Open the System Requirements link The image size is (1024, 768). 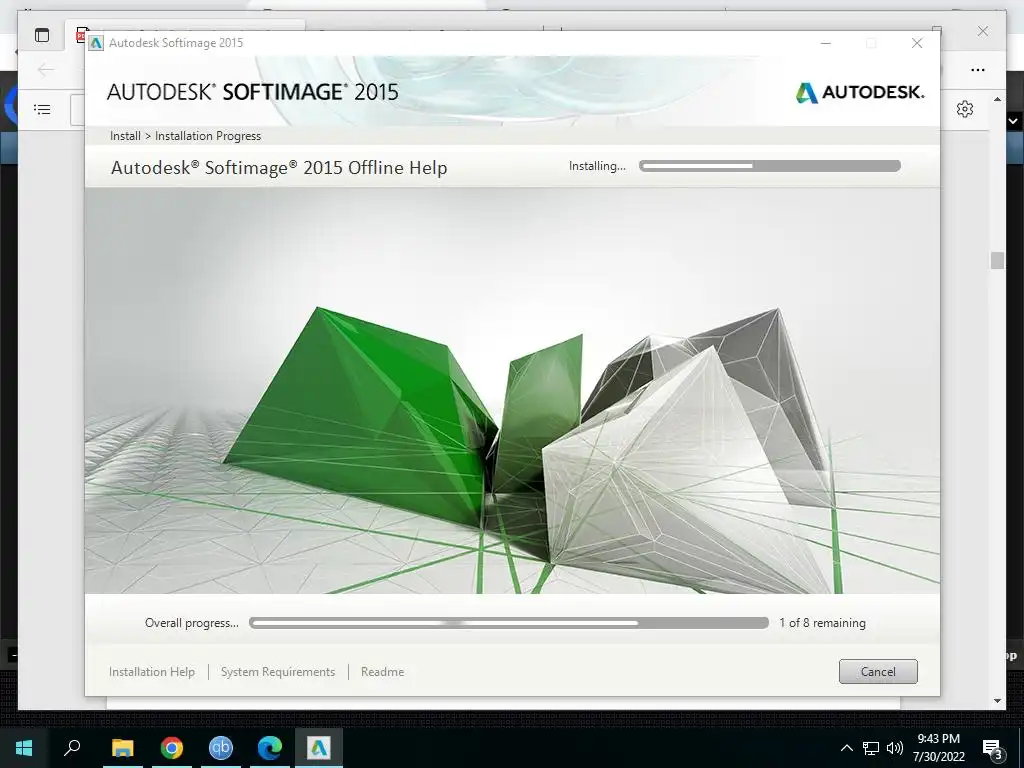[x=278, y=671]
